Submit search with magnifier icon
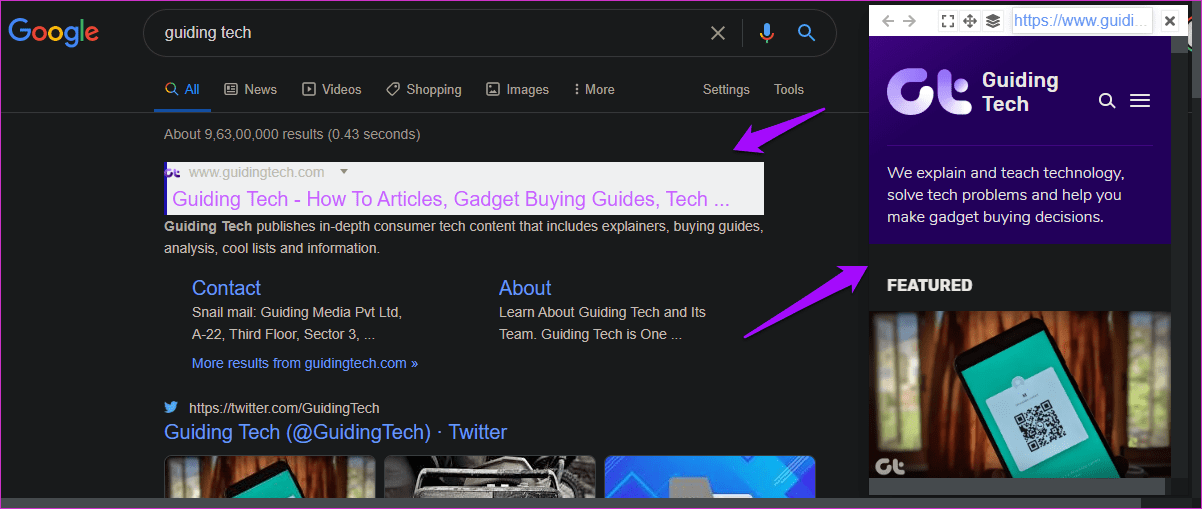The height and width of the screenshot is (509, 1202). pos(807,33)
